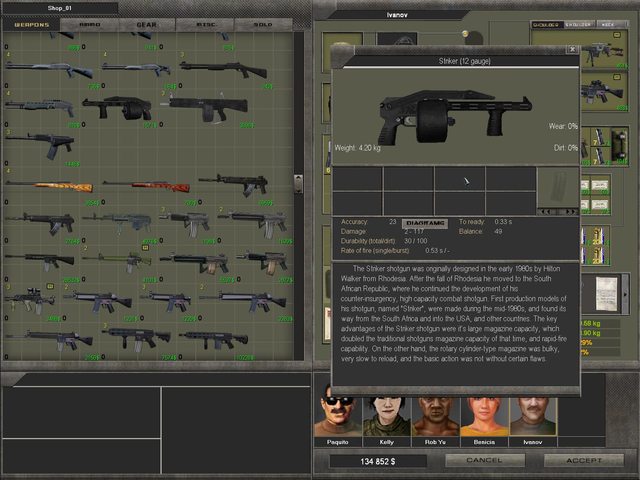Accept the shop transaction
Viewport: 640px width, 480px height.
coord(584,460)
